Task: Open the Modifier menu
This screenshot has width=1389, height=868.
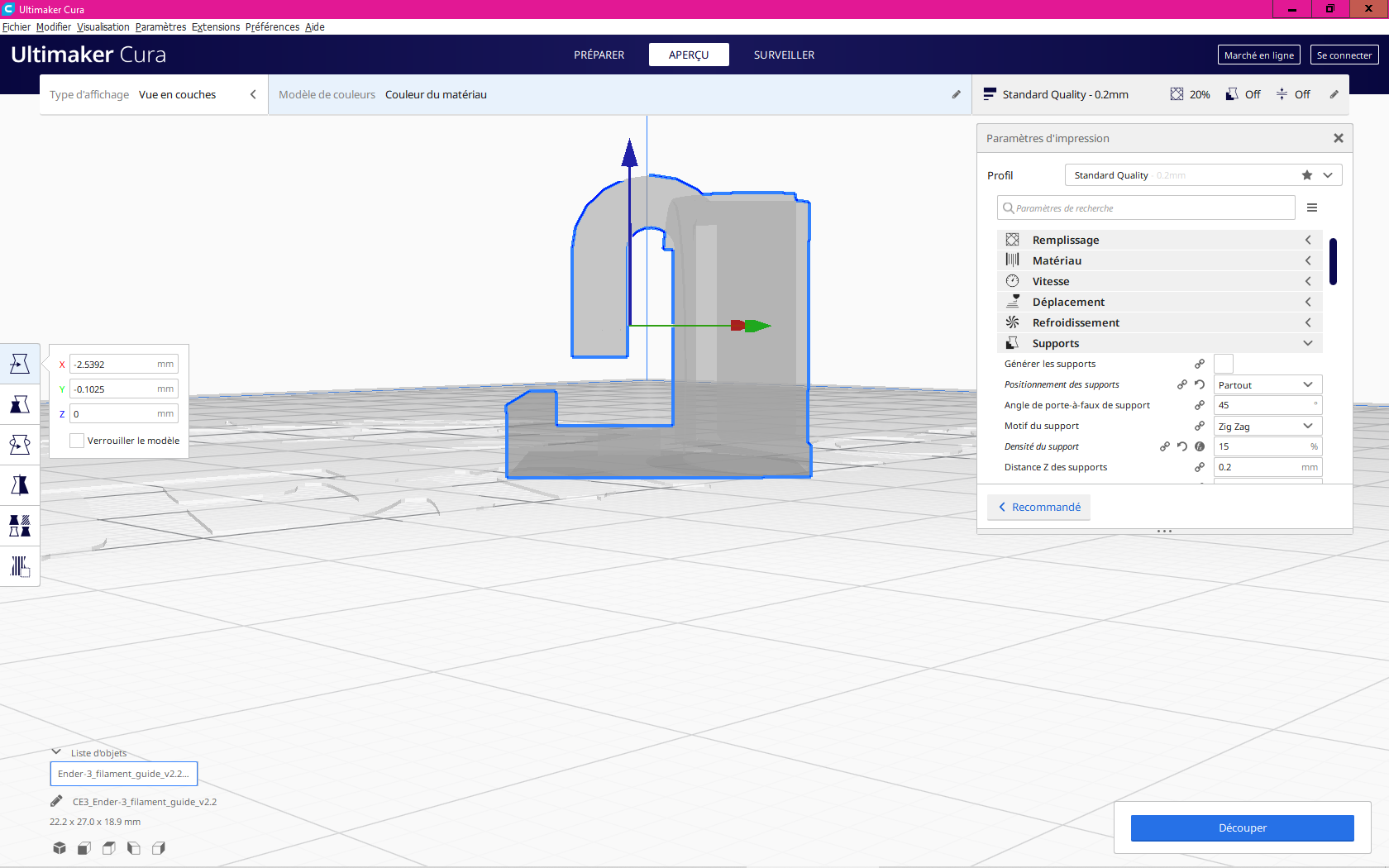Action: click(54, 26)
